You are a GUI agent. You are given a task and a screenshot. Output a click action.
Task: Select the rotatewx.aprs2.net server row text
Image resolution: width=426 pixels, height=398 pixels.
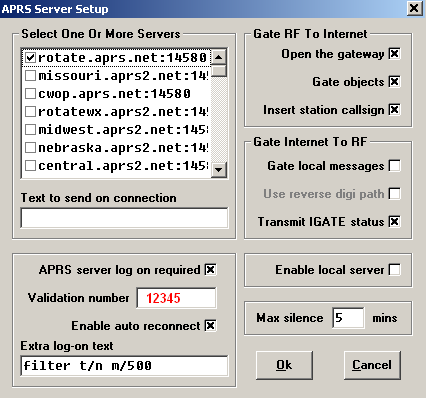pyautogui.click(x=123, y=112)
